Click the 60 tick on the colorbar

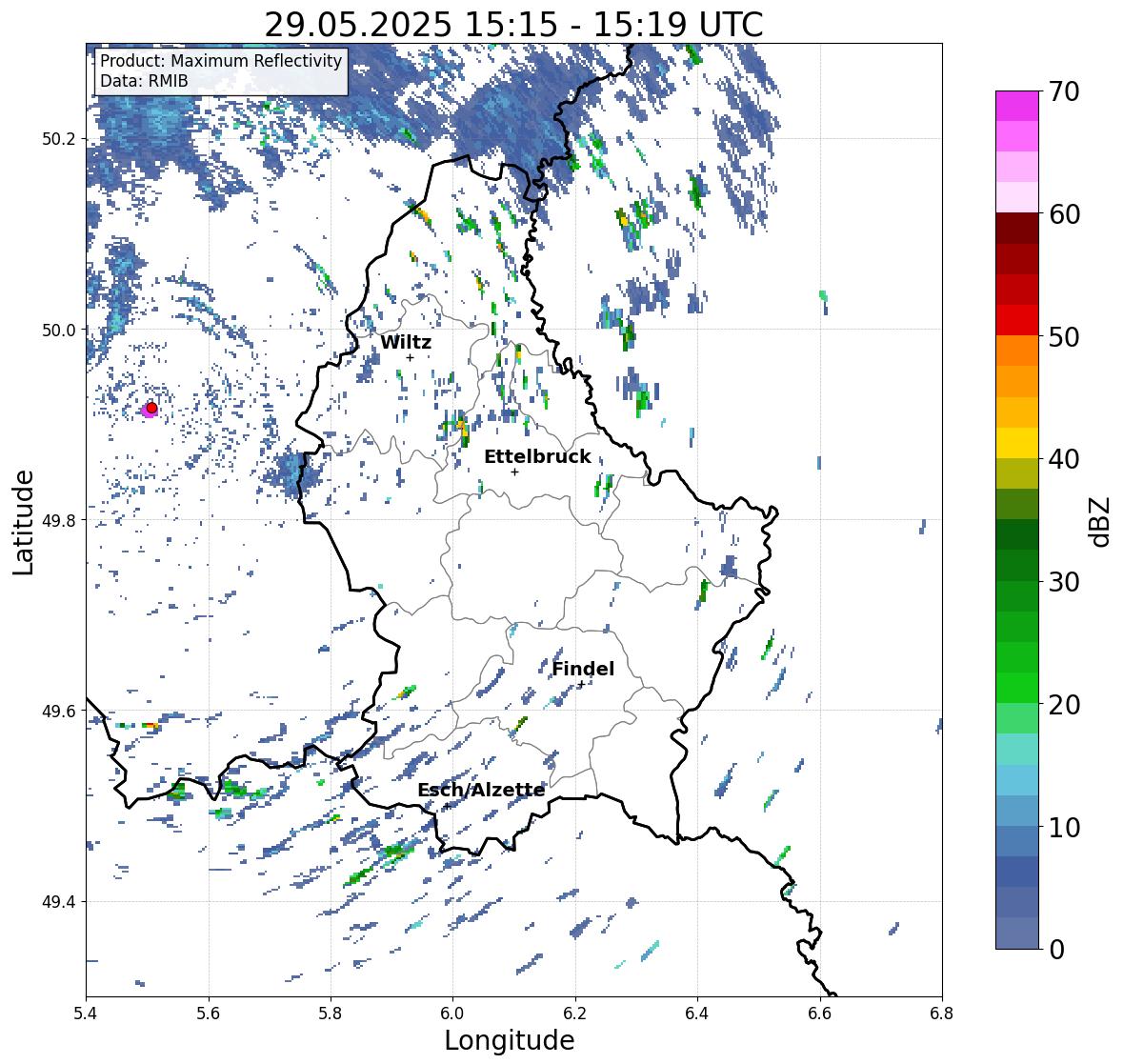(x=1064, y=213)
